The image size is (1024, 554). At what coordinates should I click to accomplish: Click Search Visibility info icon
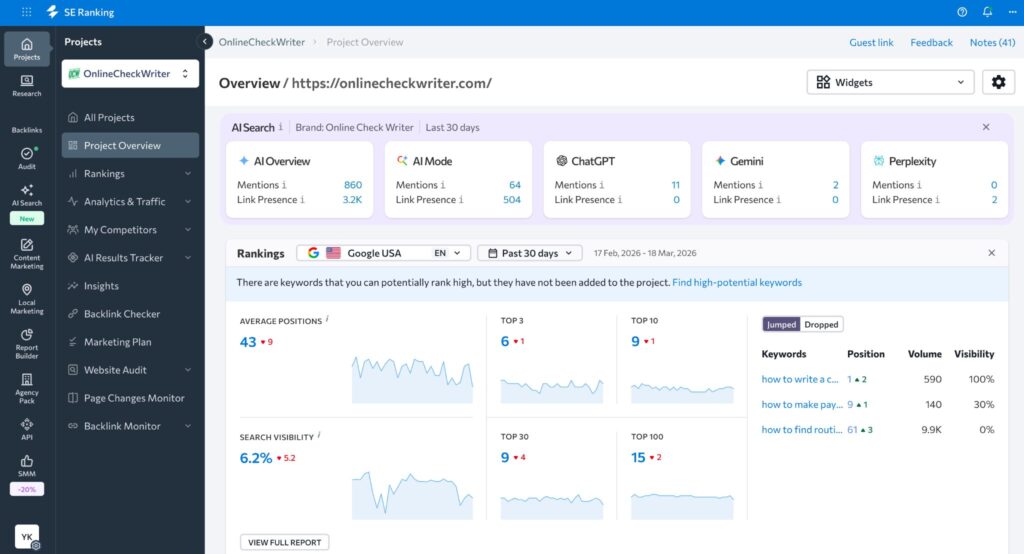[319, 436]
